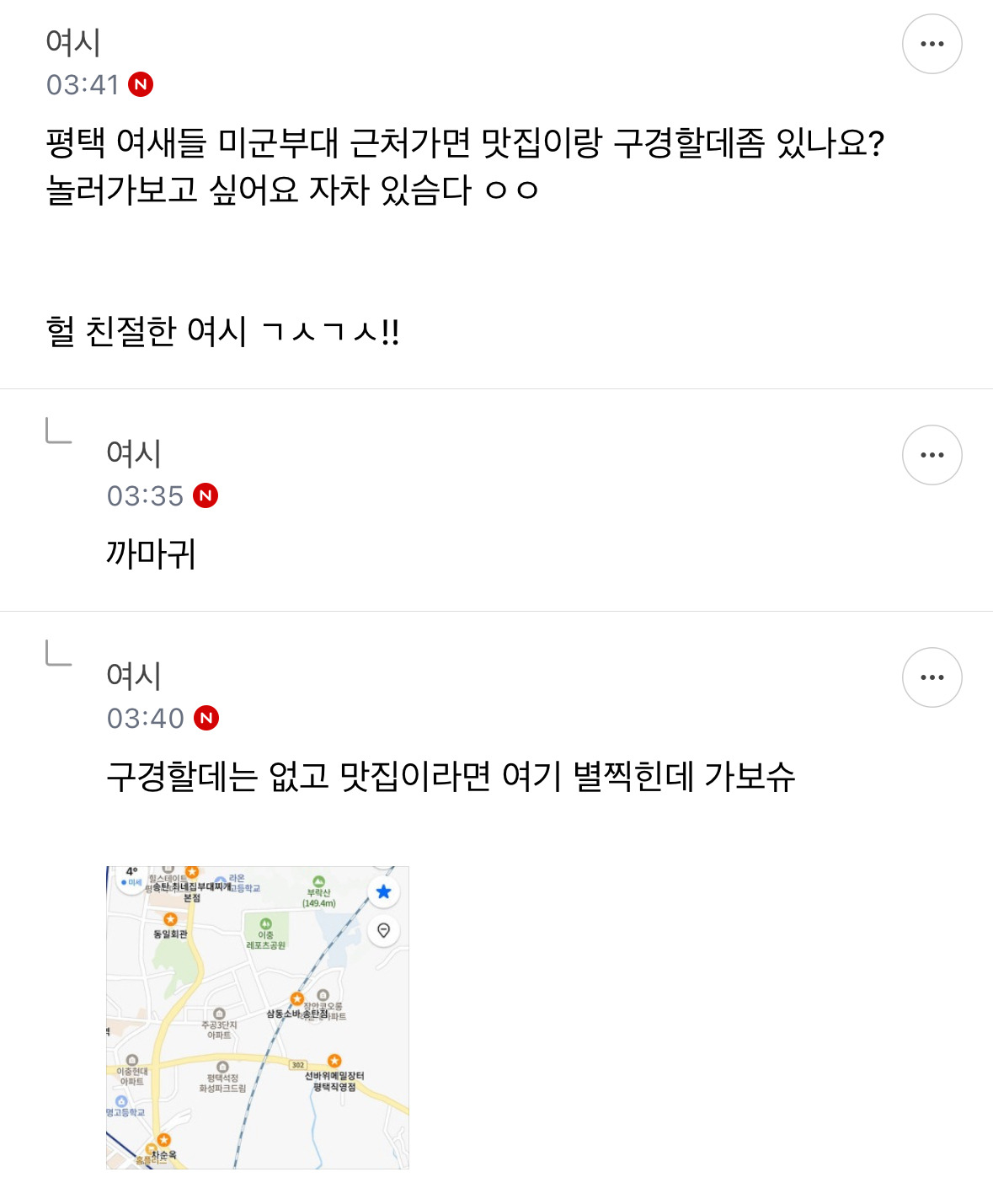Click the 03:40 timestamp on the last reply
The height and width of the screenshot is (1204, 993).
pyautogui.click(x=146, y=718)
